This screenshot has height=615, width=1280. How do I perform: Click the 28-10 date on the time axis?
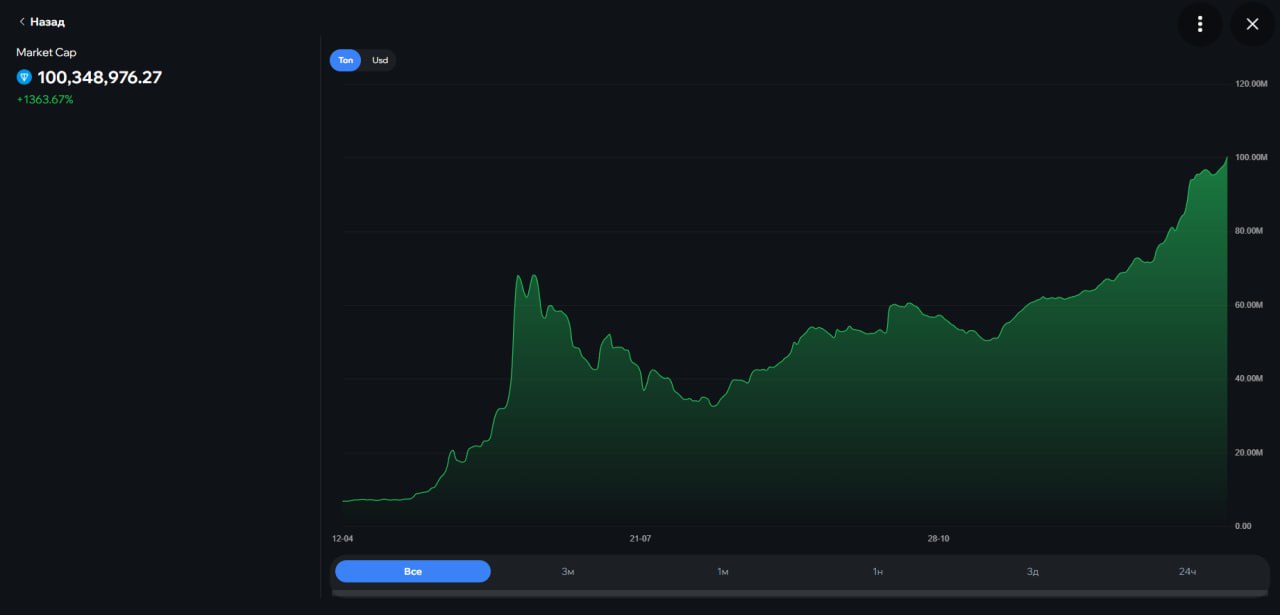pos(938,538)
